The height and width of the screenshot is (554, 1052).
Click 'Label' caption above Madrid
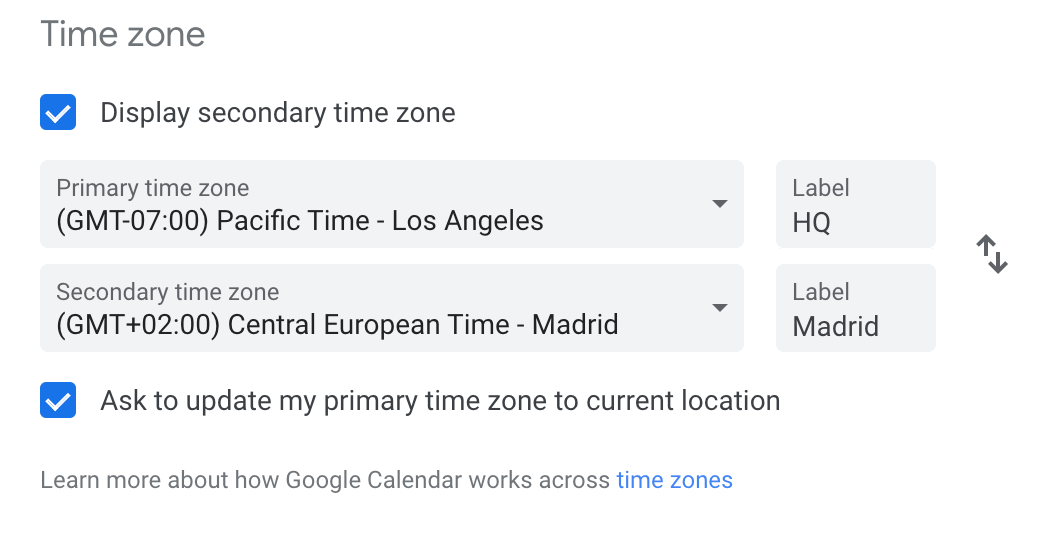tap(821, 292)
